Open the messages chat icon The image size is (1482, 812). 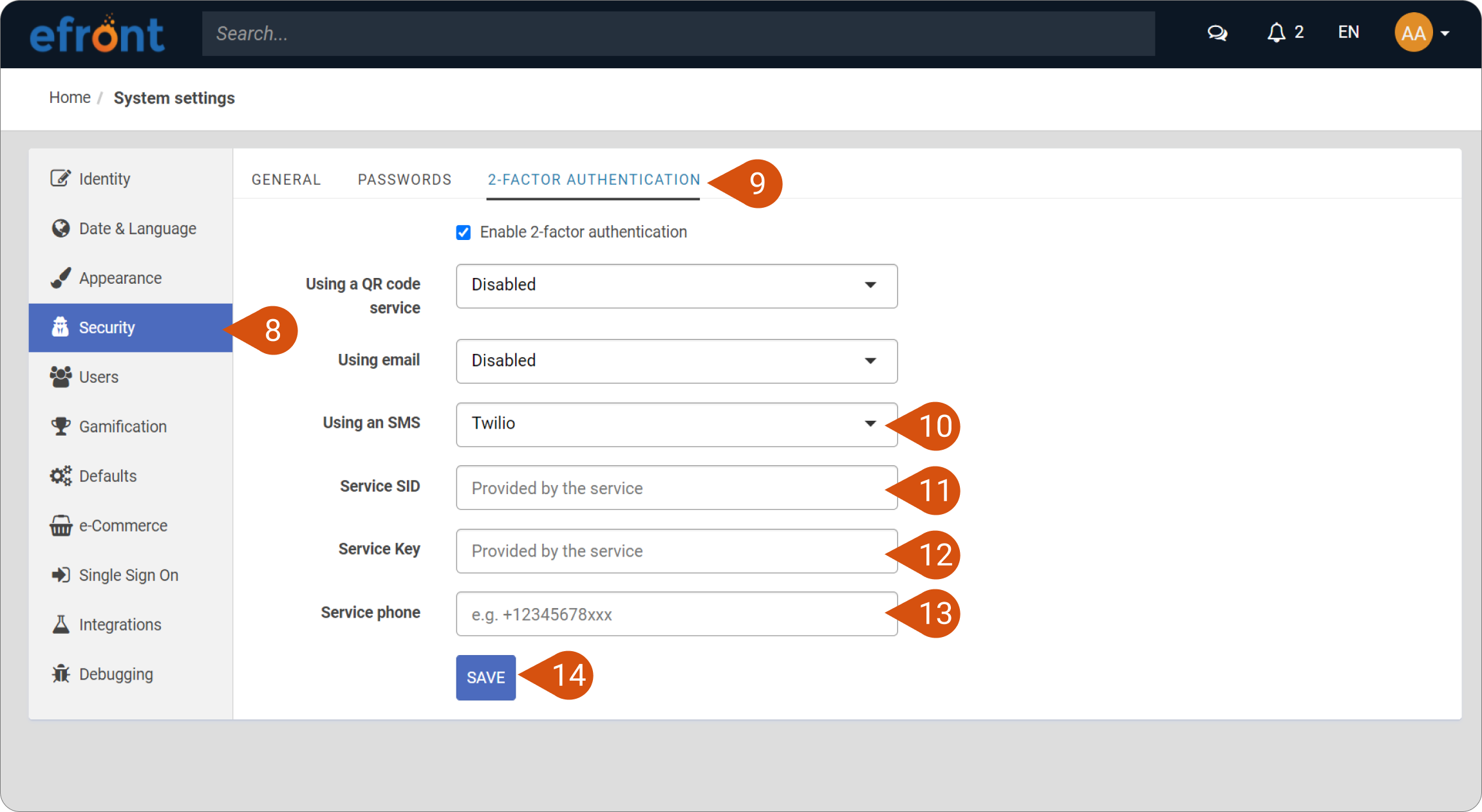coord(1217,33)
